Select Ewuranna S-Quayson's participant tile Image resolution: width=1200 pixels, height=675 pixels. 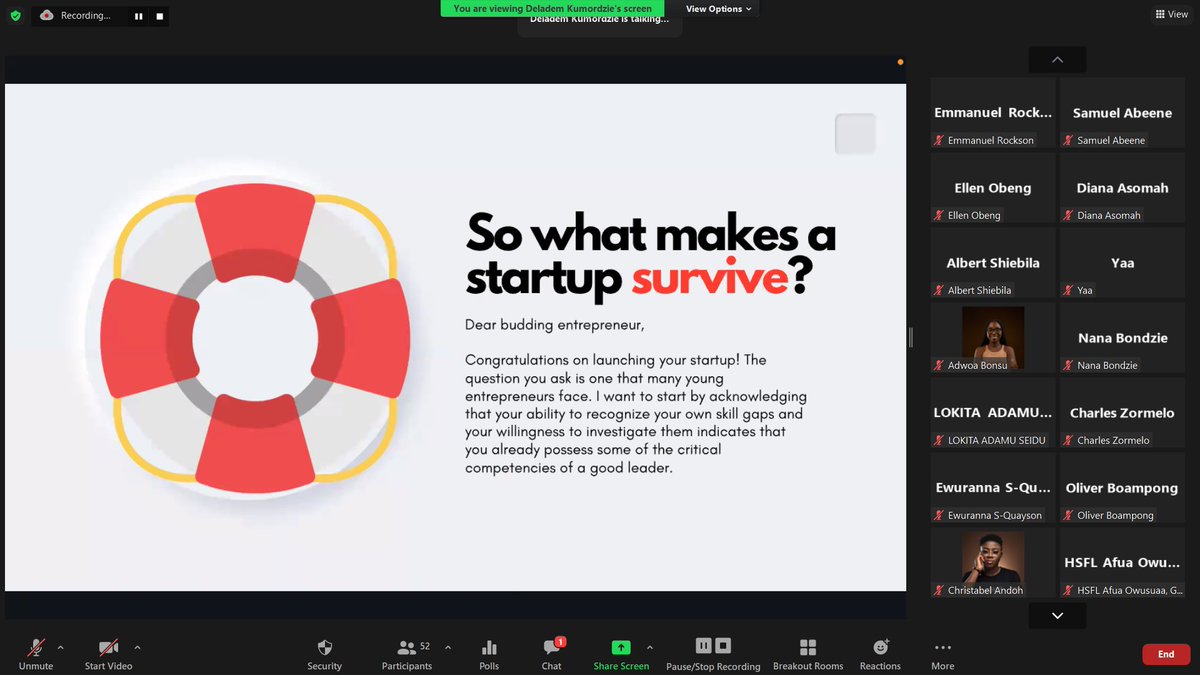tap(993, 488)
